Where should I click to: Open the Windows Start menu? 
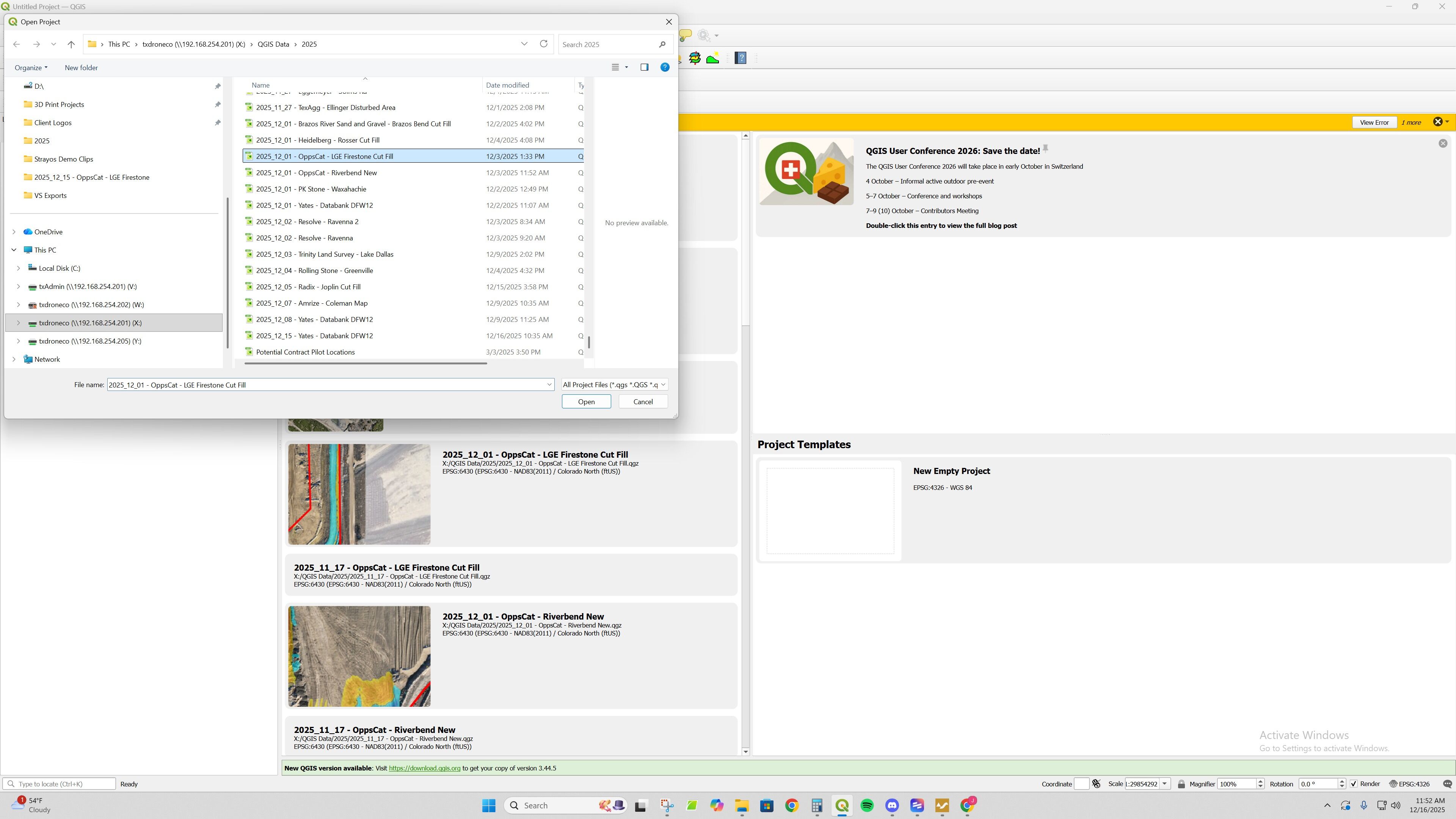[489, 805]
